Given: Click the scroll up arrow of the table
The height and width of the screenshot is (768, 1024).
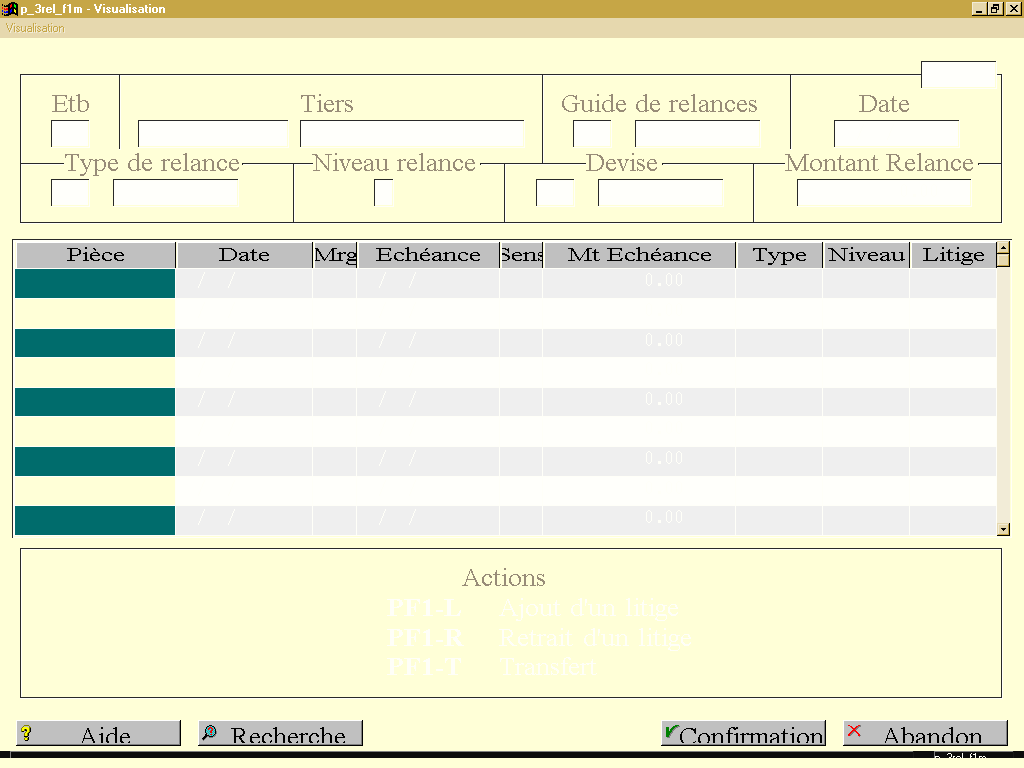Looking at the screenshot, I should coord(1003,248).
